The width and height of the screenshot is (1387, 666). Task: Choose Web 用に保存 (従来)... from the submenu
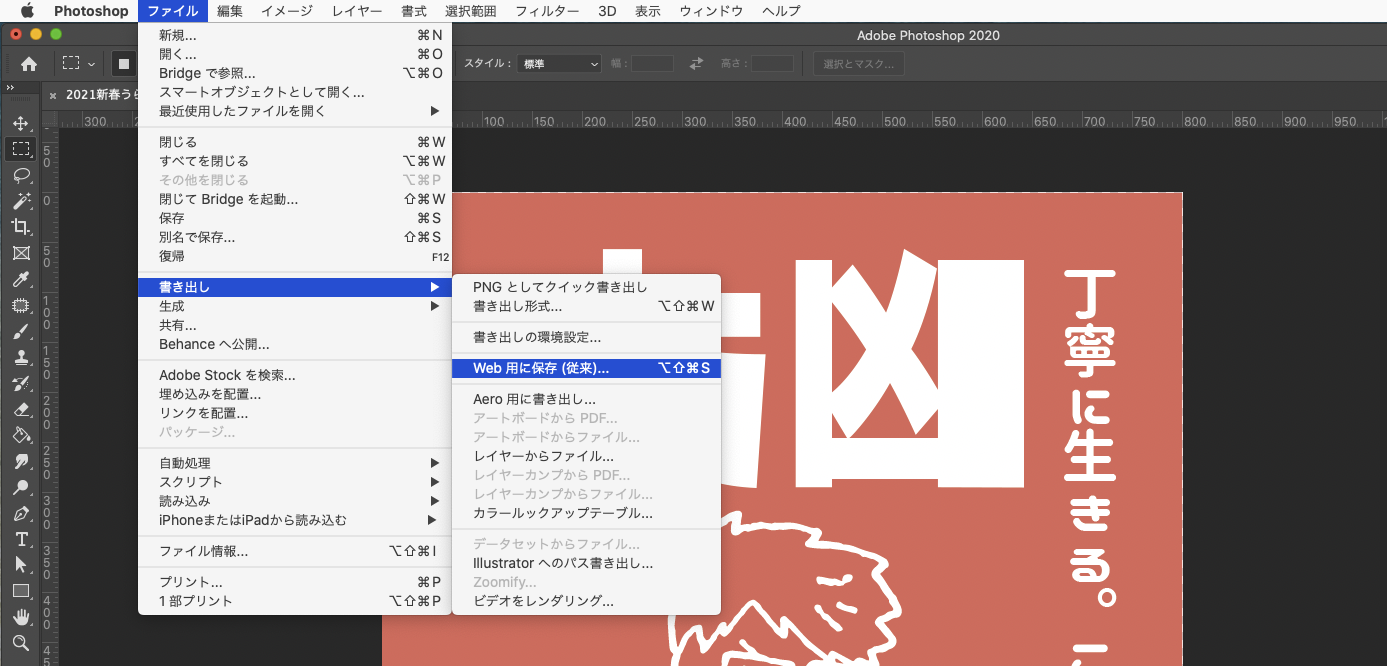[586, 368]
